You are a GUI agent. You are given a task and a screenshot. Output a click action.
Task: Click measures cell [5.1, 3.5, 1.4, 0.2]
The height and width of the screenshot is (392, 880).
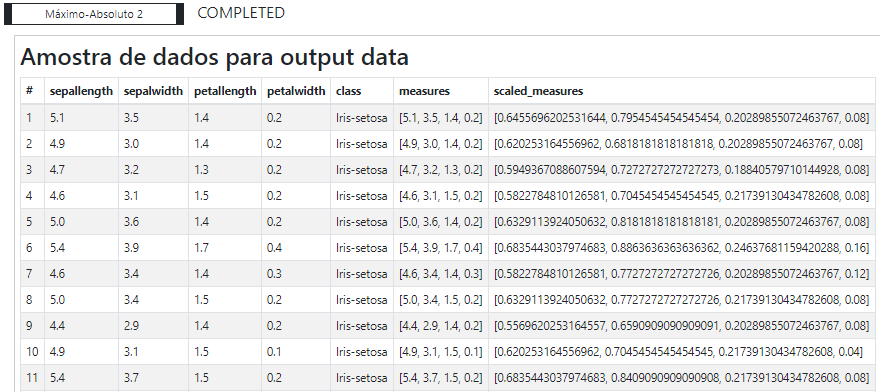click(441, 117)
